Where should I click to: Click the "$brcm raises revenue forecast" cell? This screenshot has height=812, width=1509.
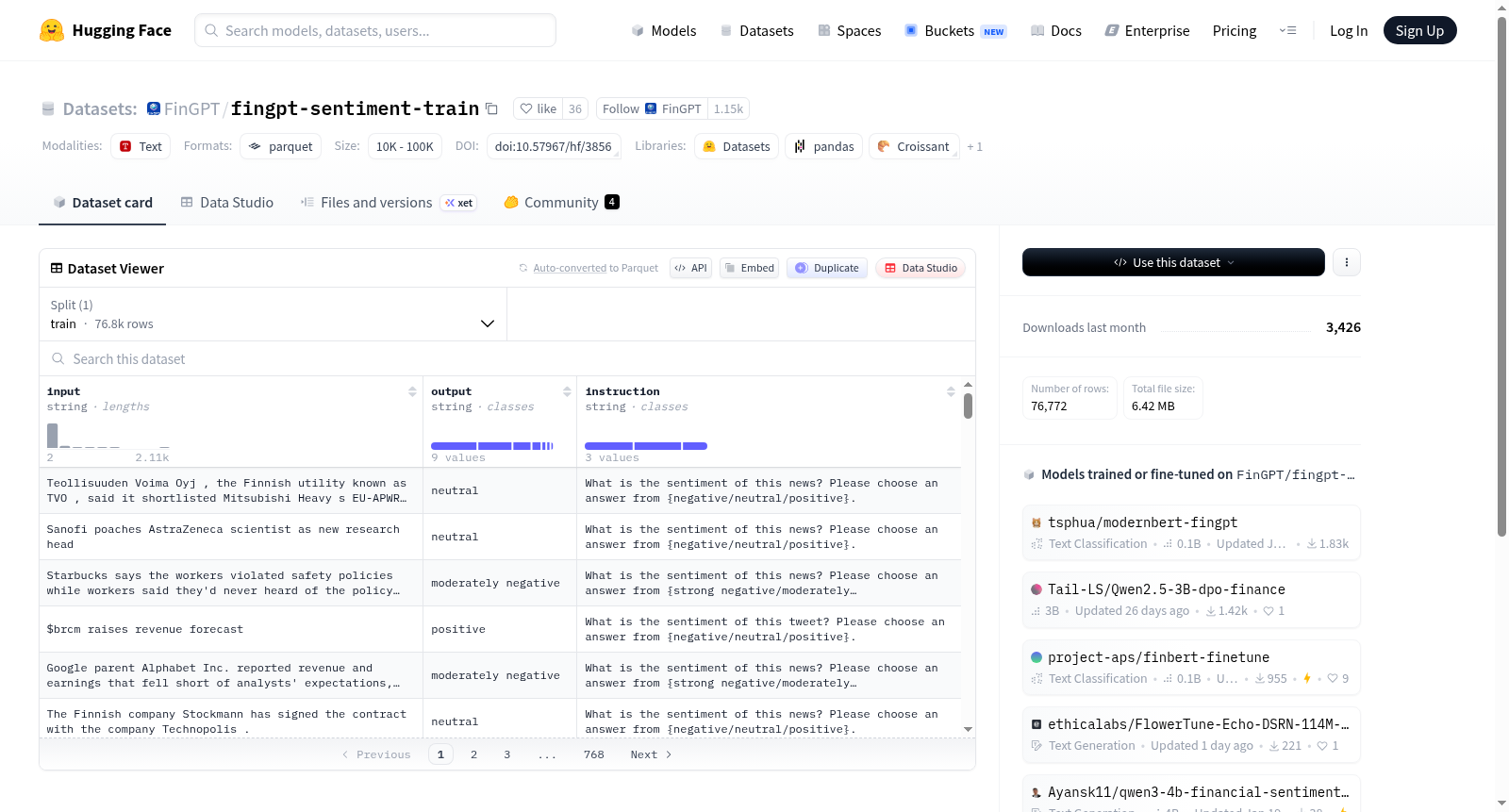231,629
